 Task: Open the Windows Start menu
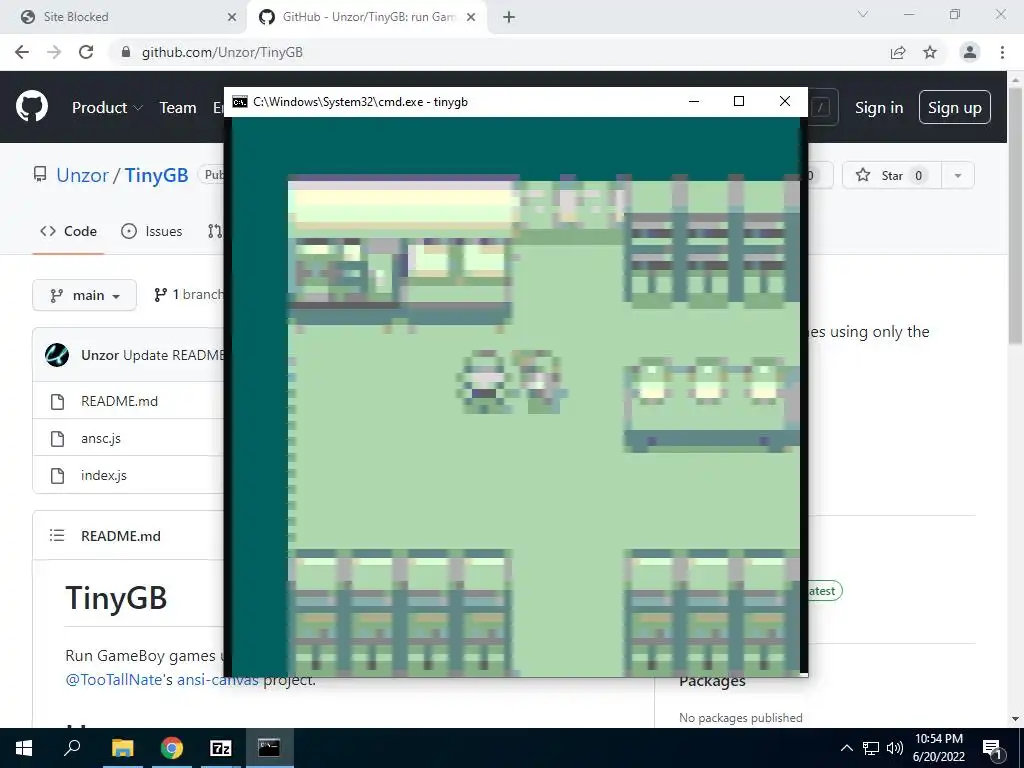click(x=24, y=748)
